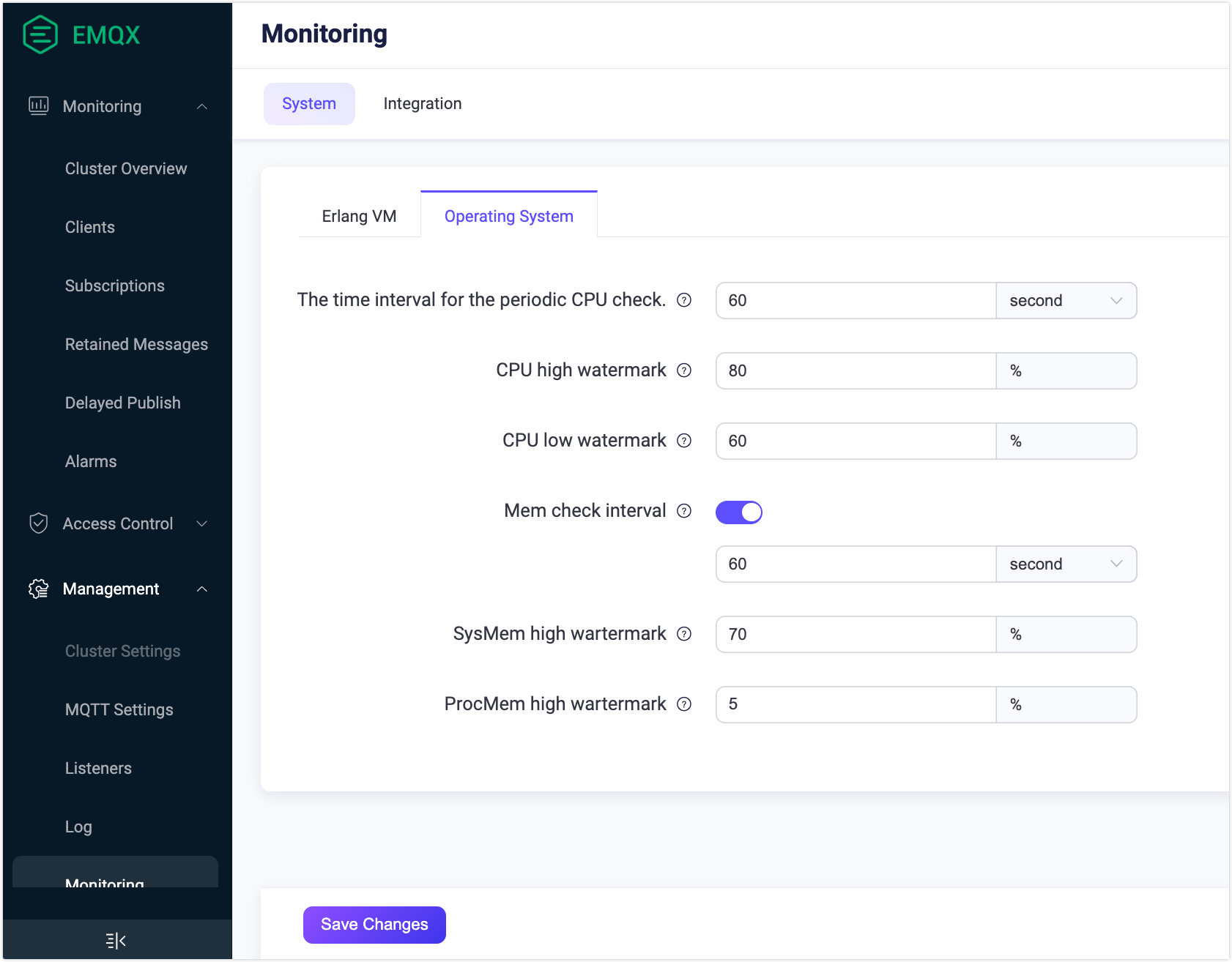Click the Management gear icon
Viewport: 1232px width, 962px height.
pos(38,589)
